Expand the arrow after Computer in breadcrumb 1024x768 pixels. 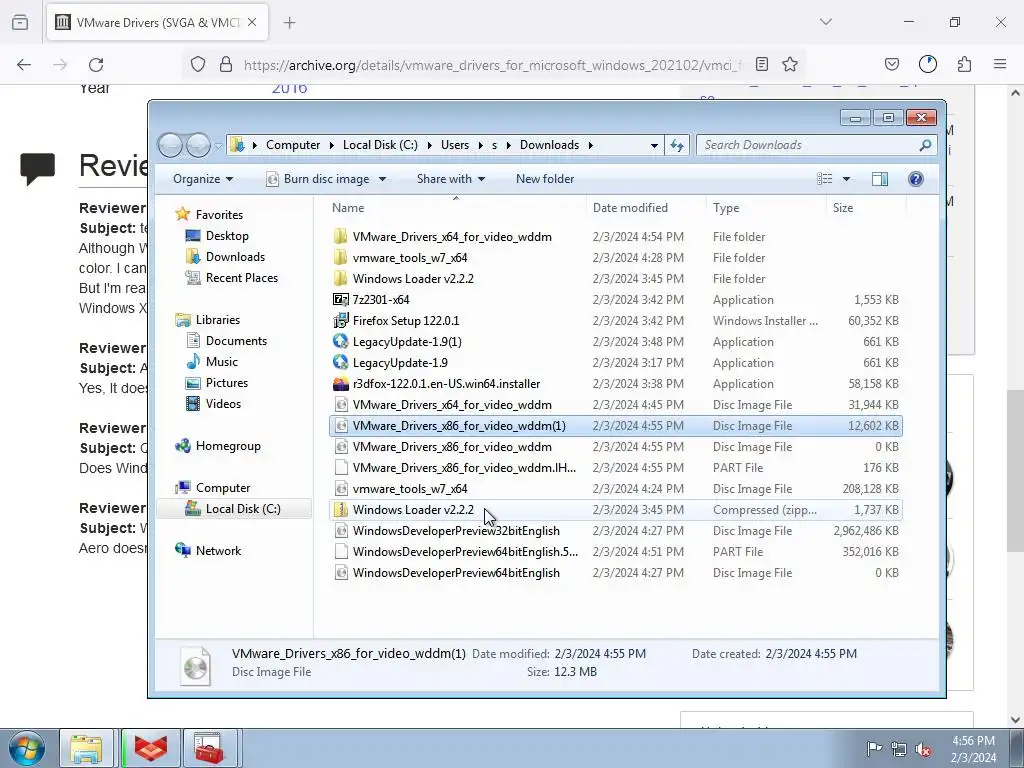point(332,145)
